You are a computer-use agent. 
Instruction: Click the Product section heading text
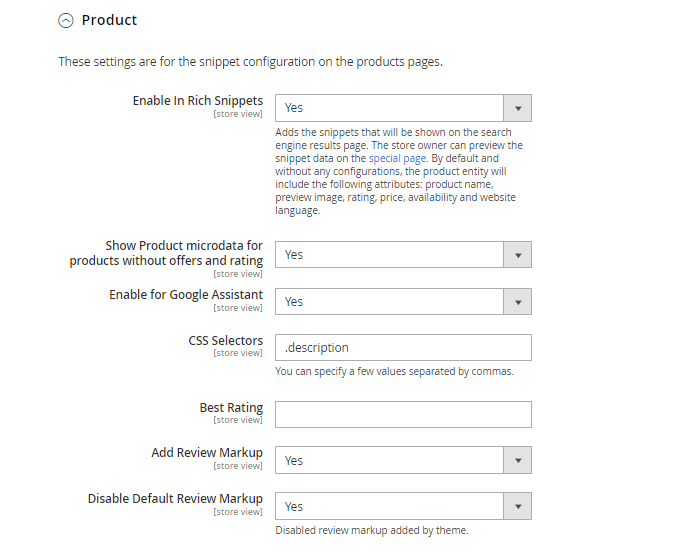click(x=109, y=20)
